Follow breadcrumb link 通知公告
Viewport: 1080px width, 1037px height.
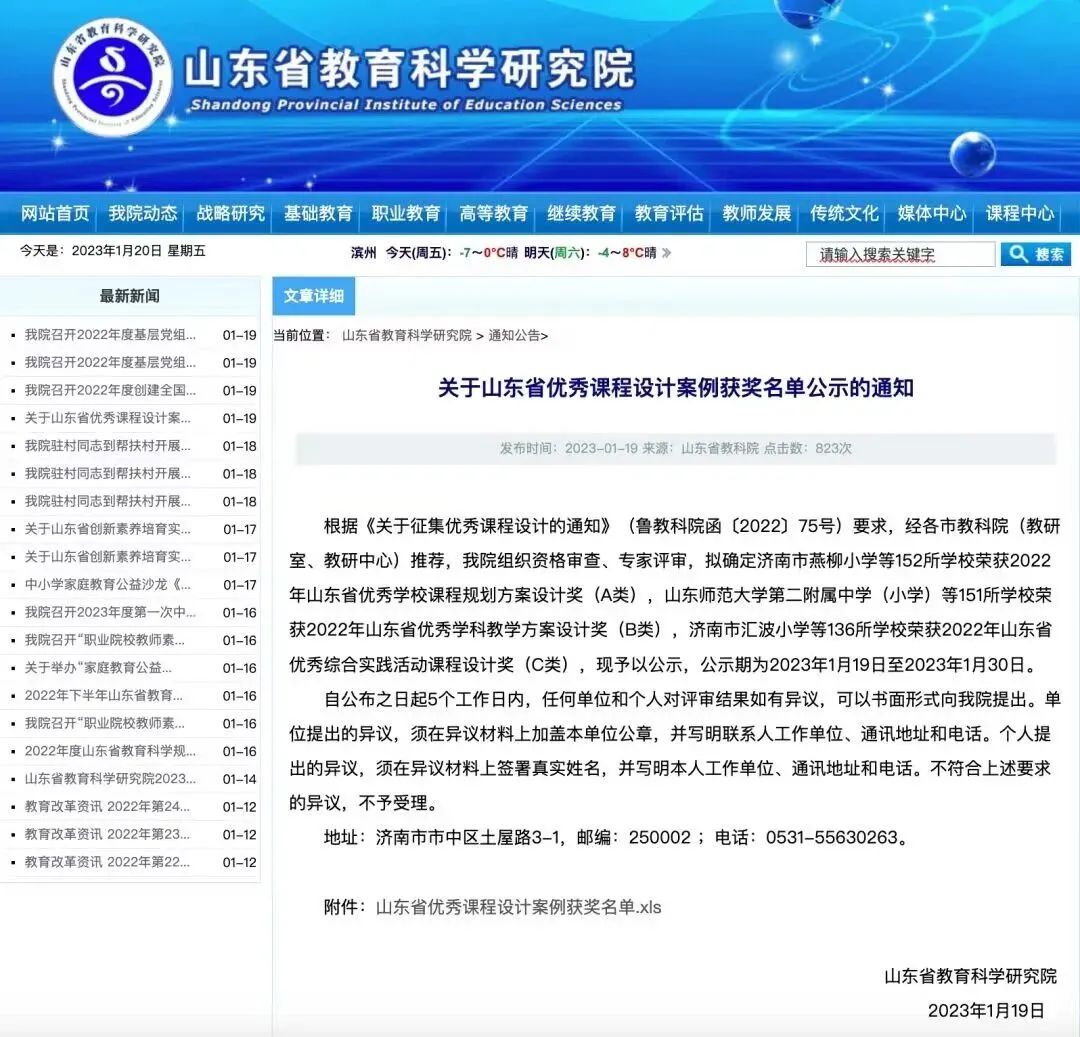(x=515, y=335)
